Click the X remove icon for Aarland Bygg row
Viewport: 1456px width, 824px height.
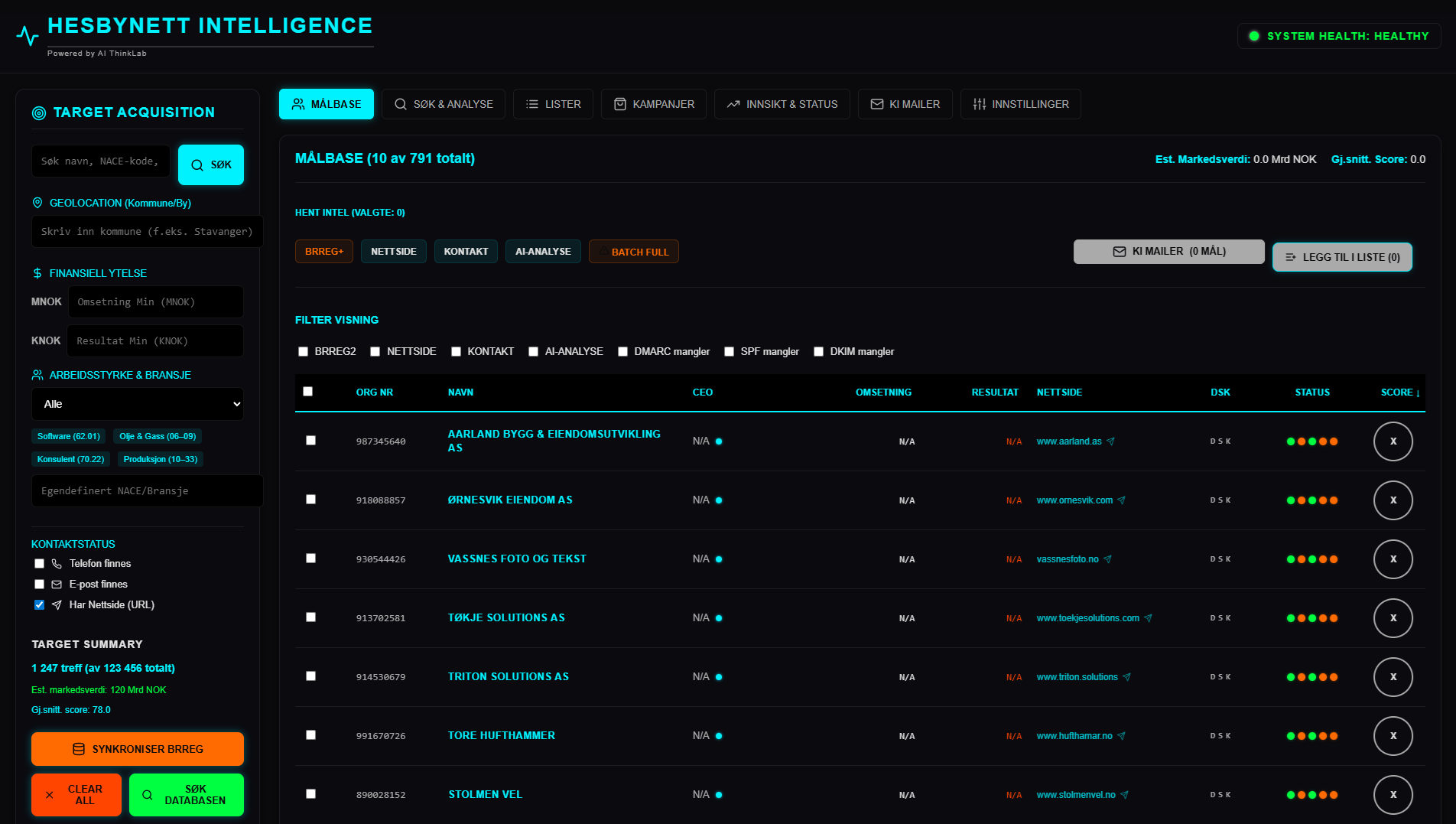click(x=1393, y=441)
